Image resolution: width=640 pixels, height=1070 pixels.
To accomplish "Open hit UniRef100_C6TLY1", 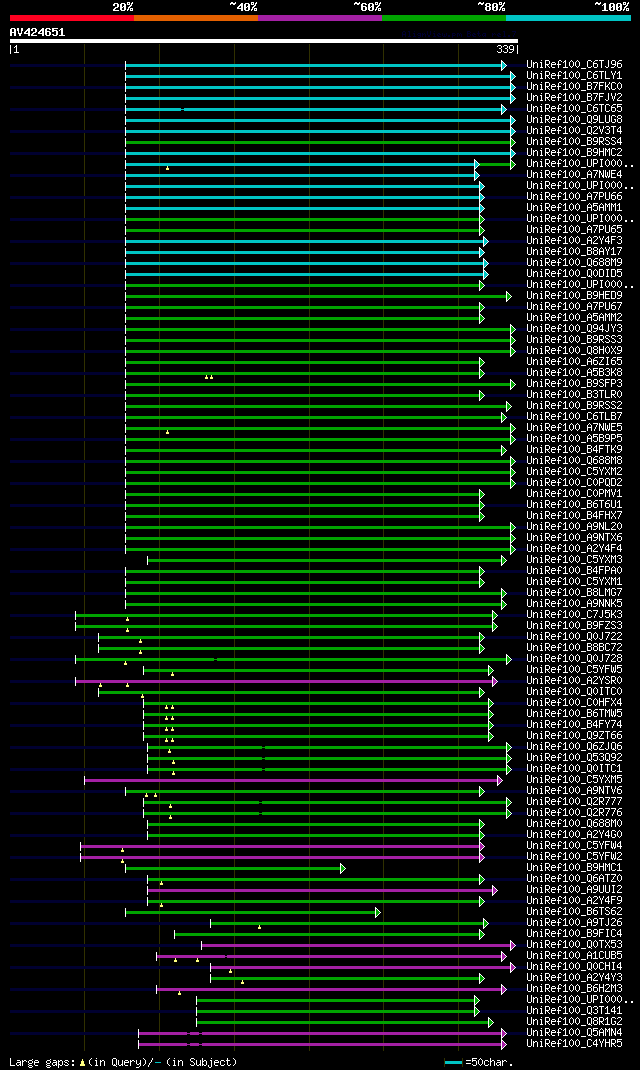I will click(x=574, y=76).
